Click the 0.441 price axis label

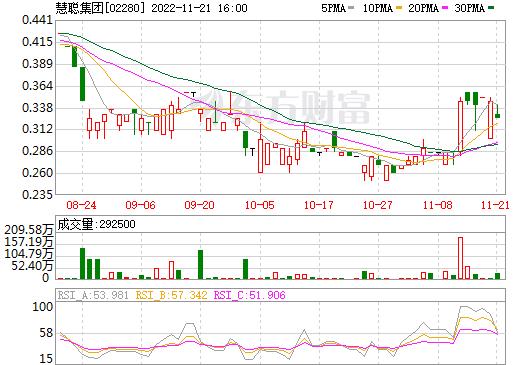click(x=37, y=20)
